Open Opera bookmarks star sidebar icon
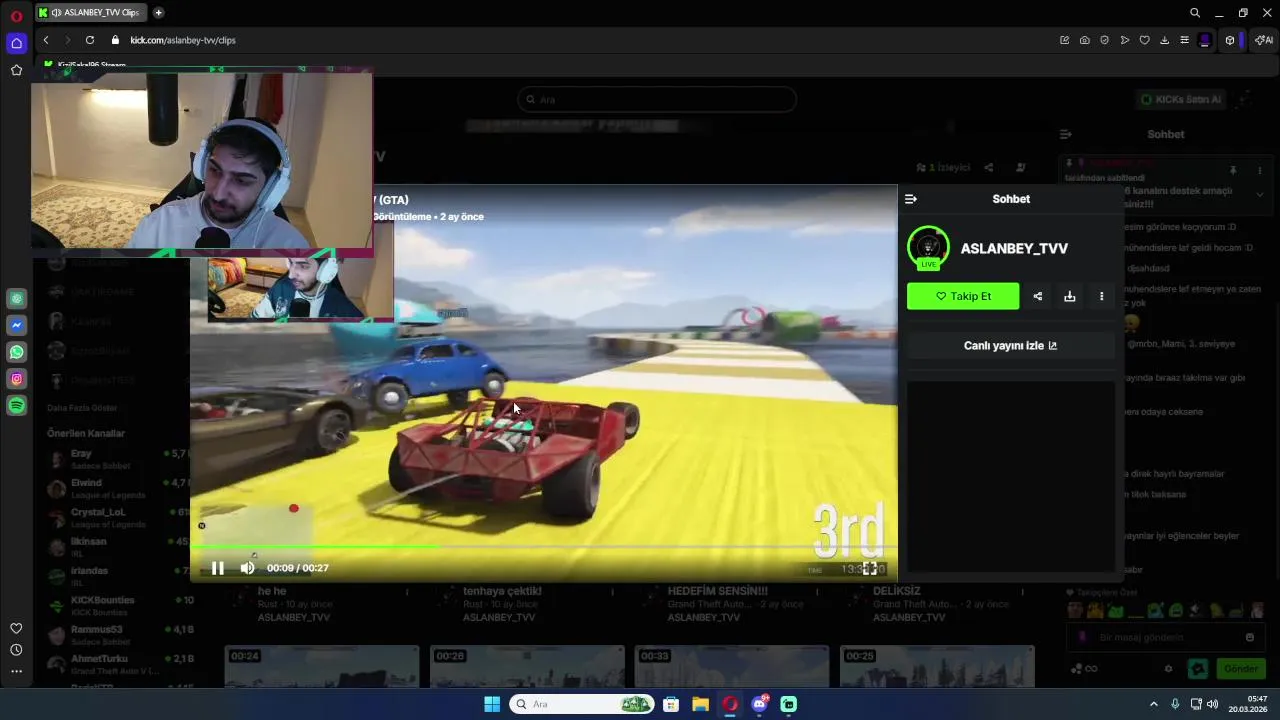Image resolution: width=1280 pixels, height=720 pixels. point(16,70)
